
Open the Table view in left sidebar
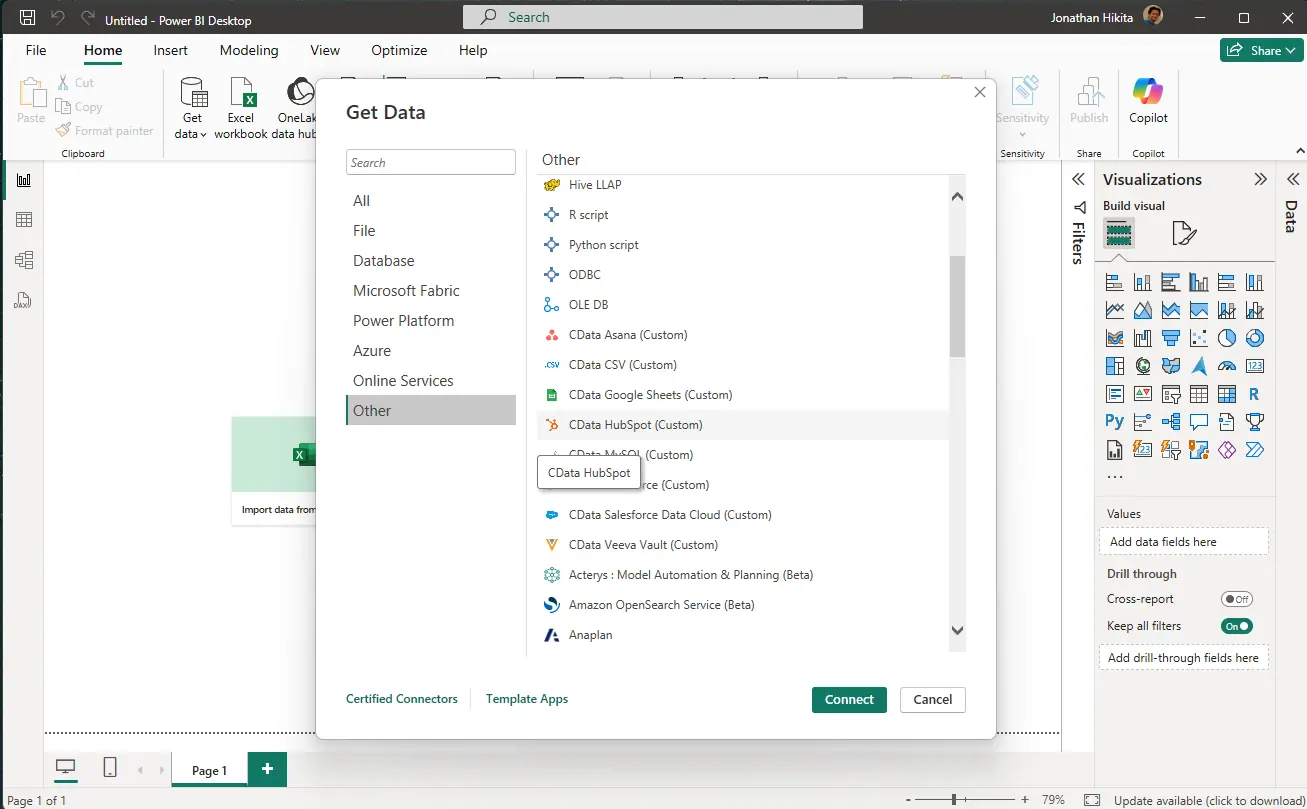[x=24, y=220]
